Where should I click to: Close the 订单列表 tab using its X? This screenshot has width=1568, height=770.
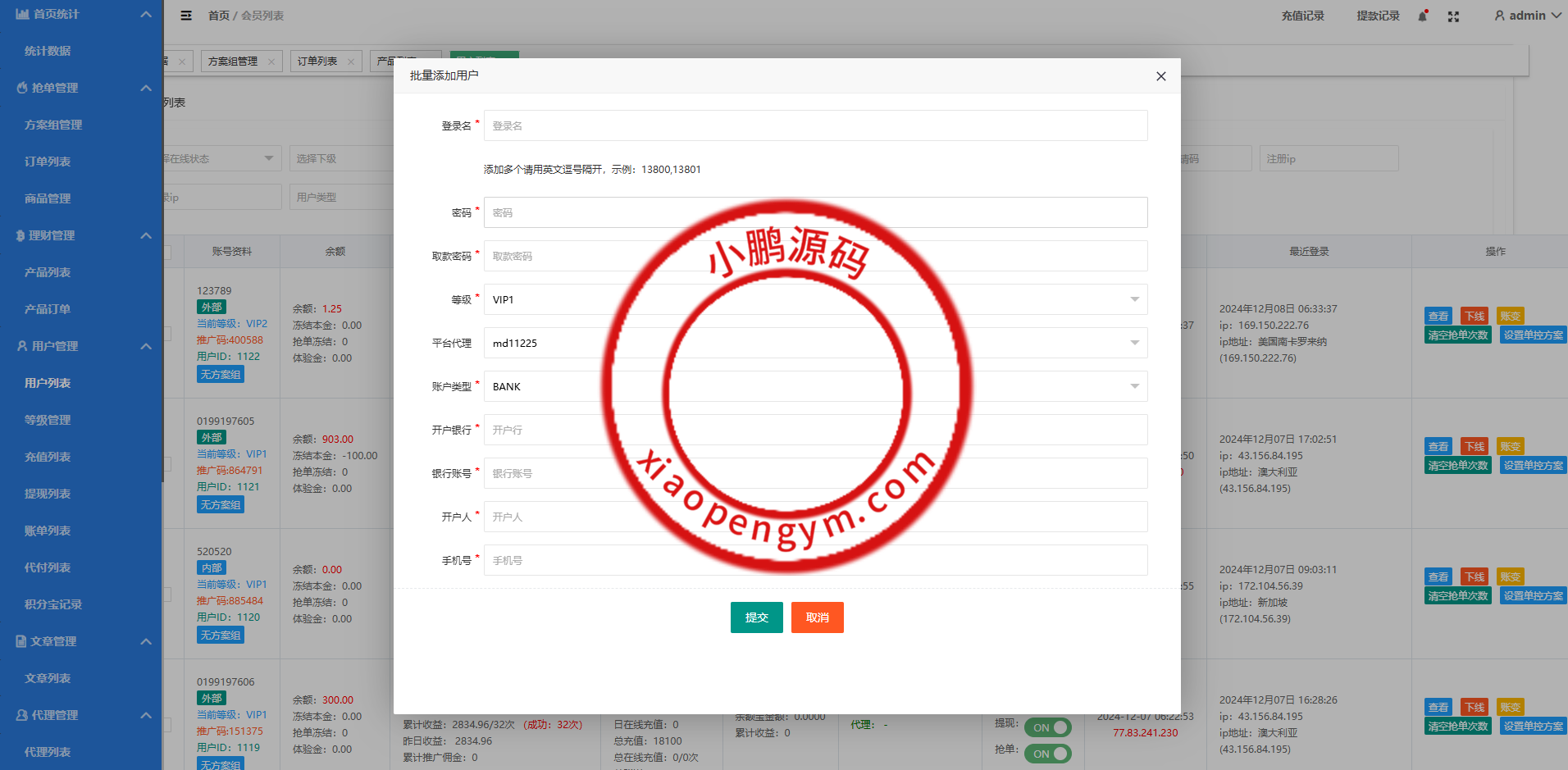click(x=351, y=62)
